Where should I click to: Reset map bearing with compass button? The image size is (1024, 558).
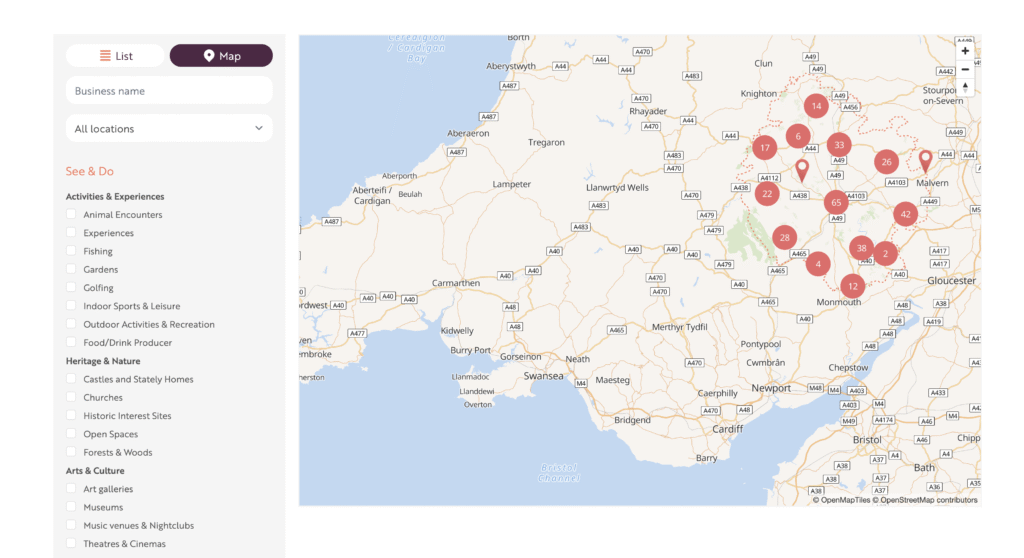coord(965,88)
